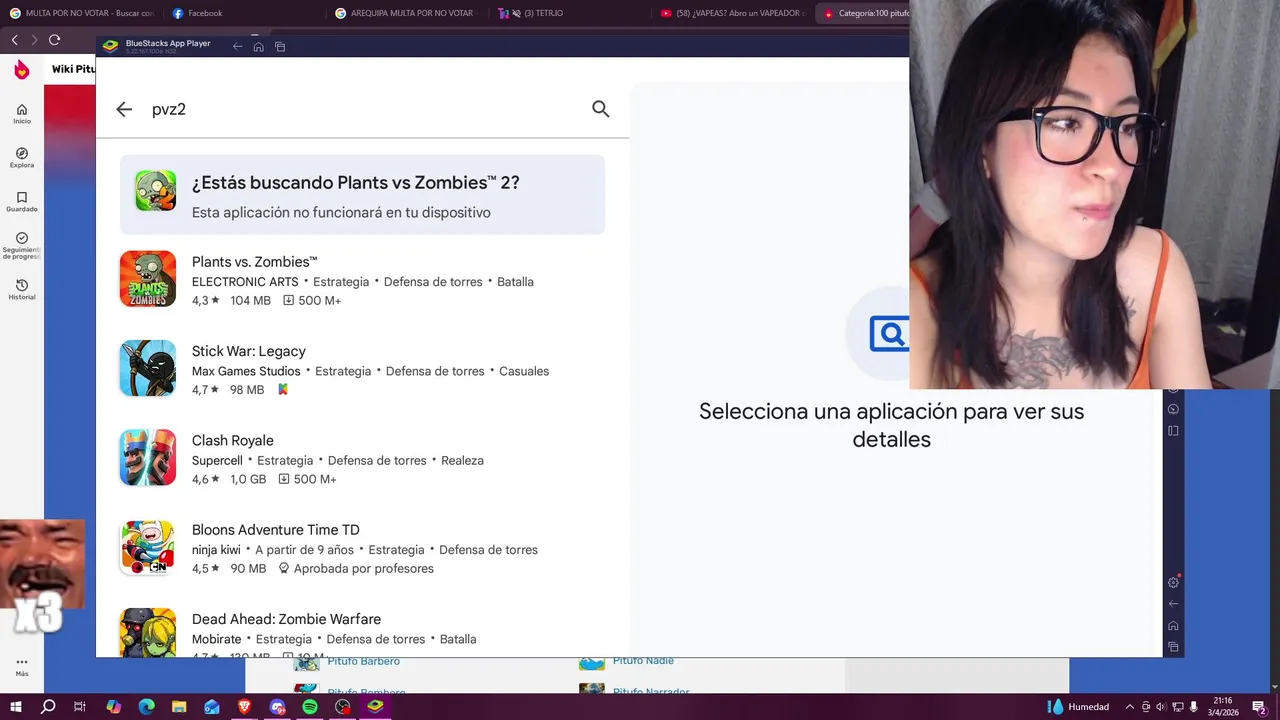Click Historial in the Fandom sidebar
This screenshot has height=720, width=1280.
[22, 290]
